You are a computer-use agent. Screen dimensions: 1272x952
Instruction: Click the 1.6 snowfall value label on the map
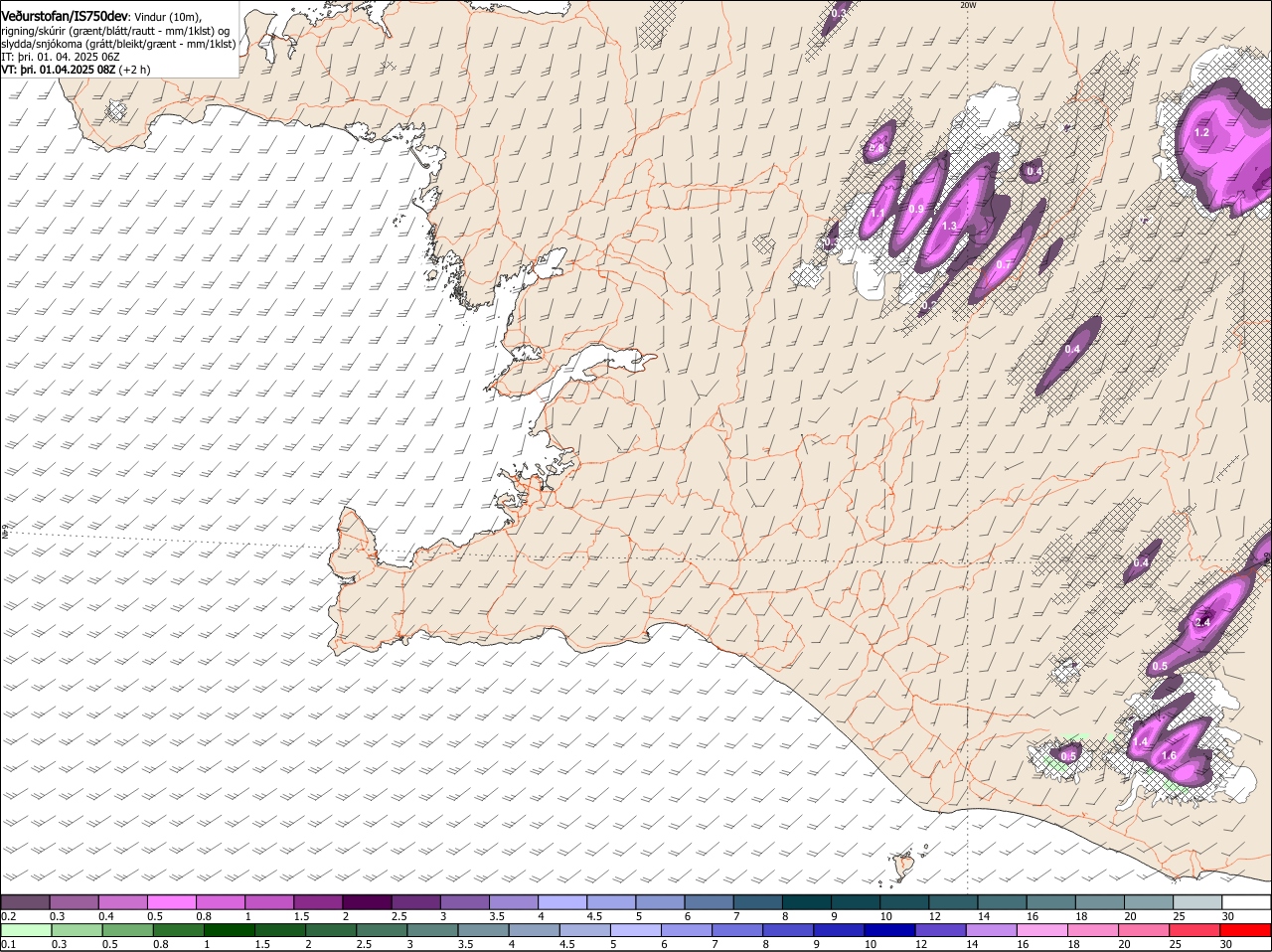coord(1169,756)
